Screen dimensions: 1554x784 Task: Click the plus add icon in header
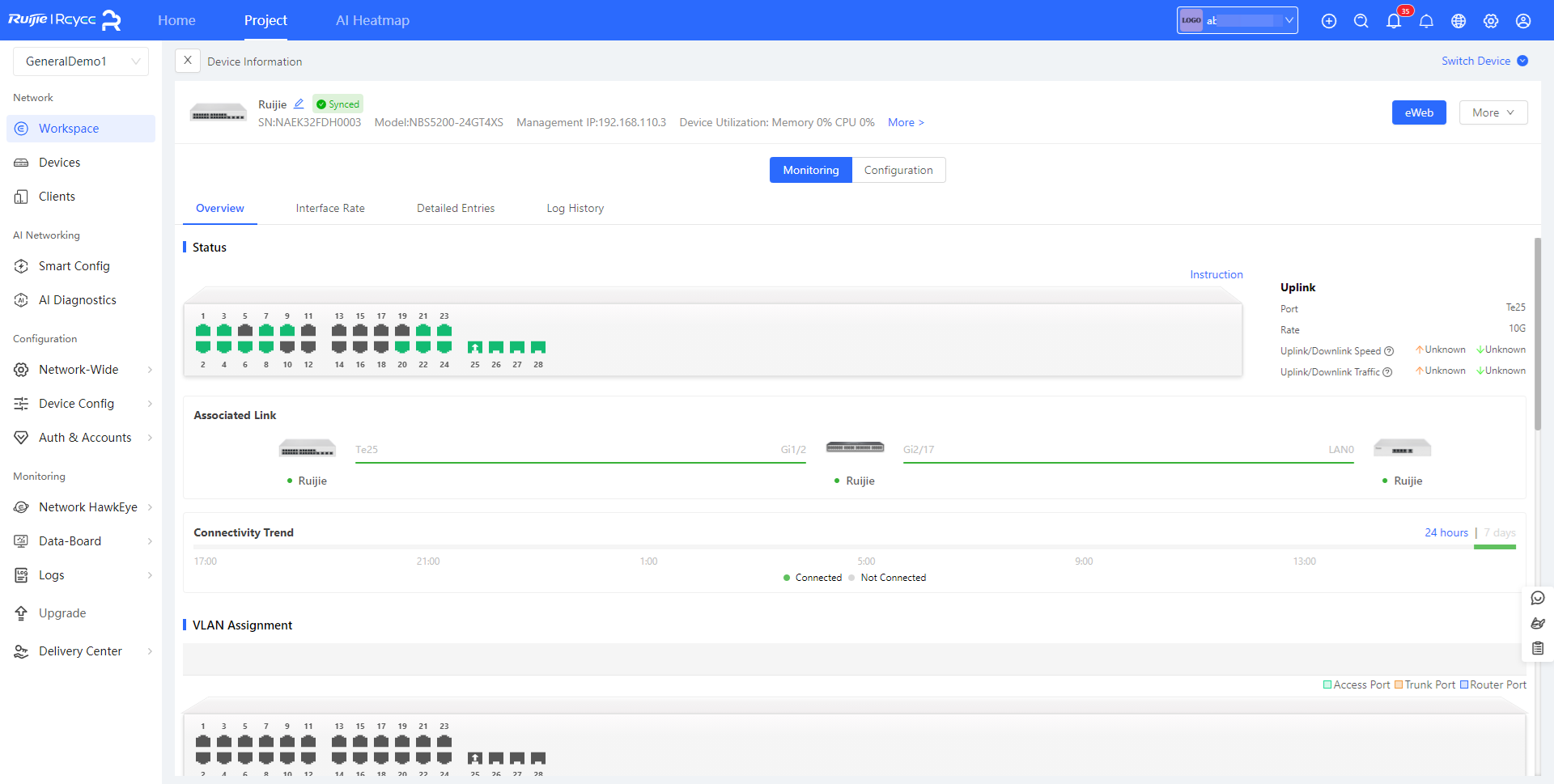[1329, 21]
